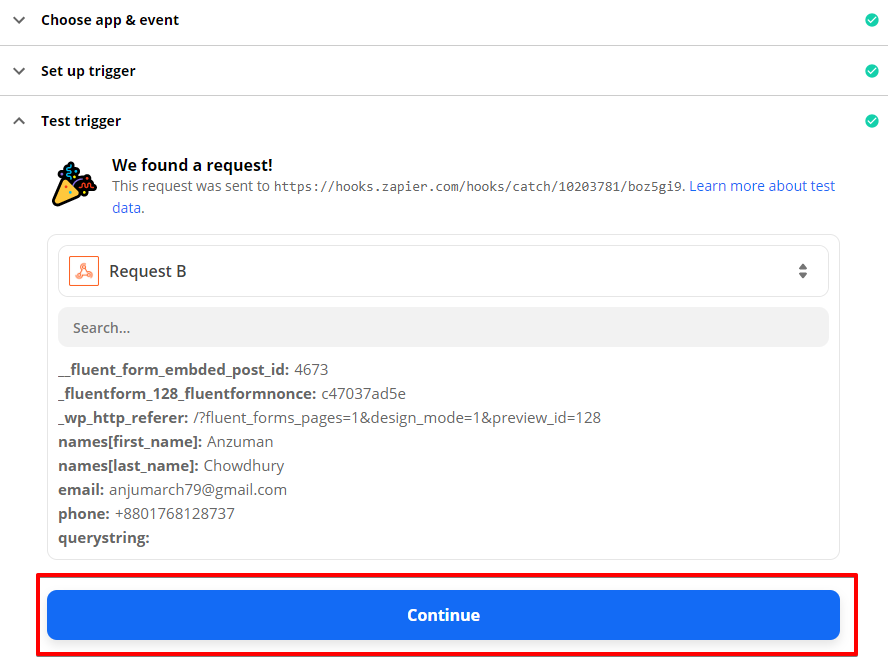Expand the Set up trigger section

pos(19,71)
